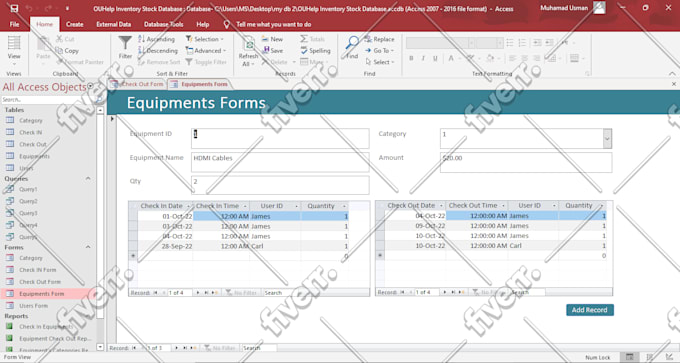Switch to the Create ribbon tab
Screen dimensions: 680x363
click(75, 24)
